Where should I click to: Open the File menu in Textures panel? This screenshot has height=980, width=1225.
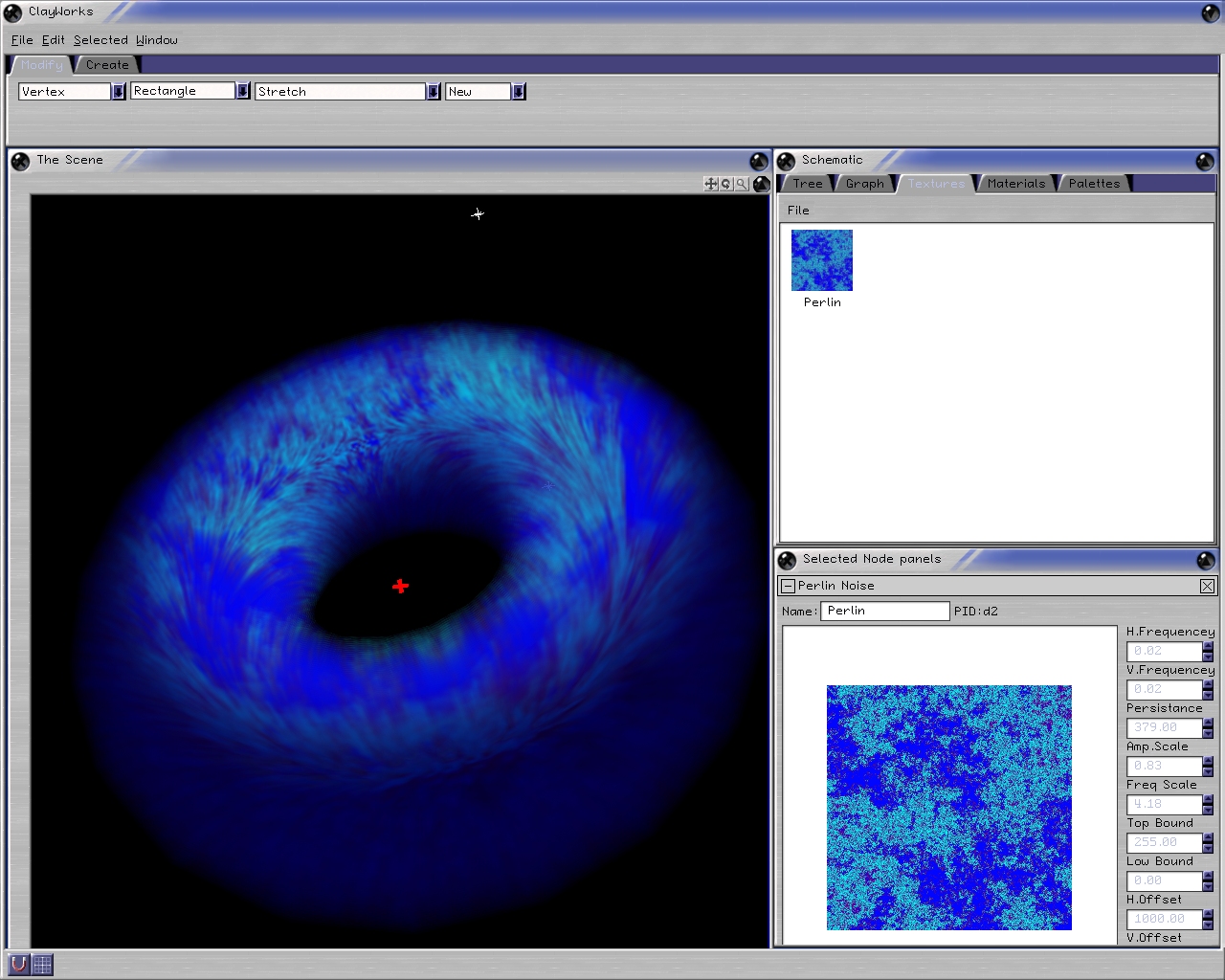point(798,211)
